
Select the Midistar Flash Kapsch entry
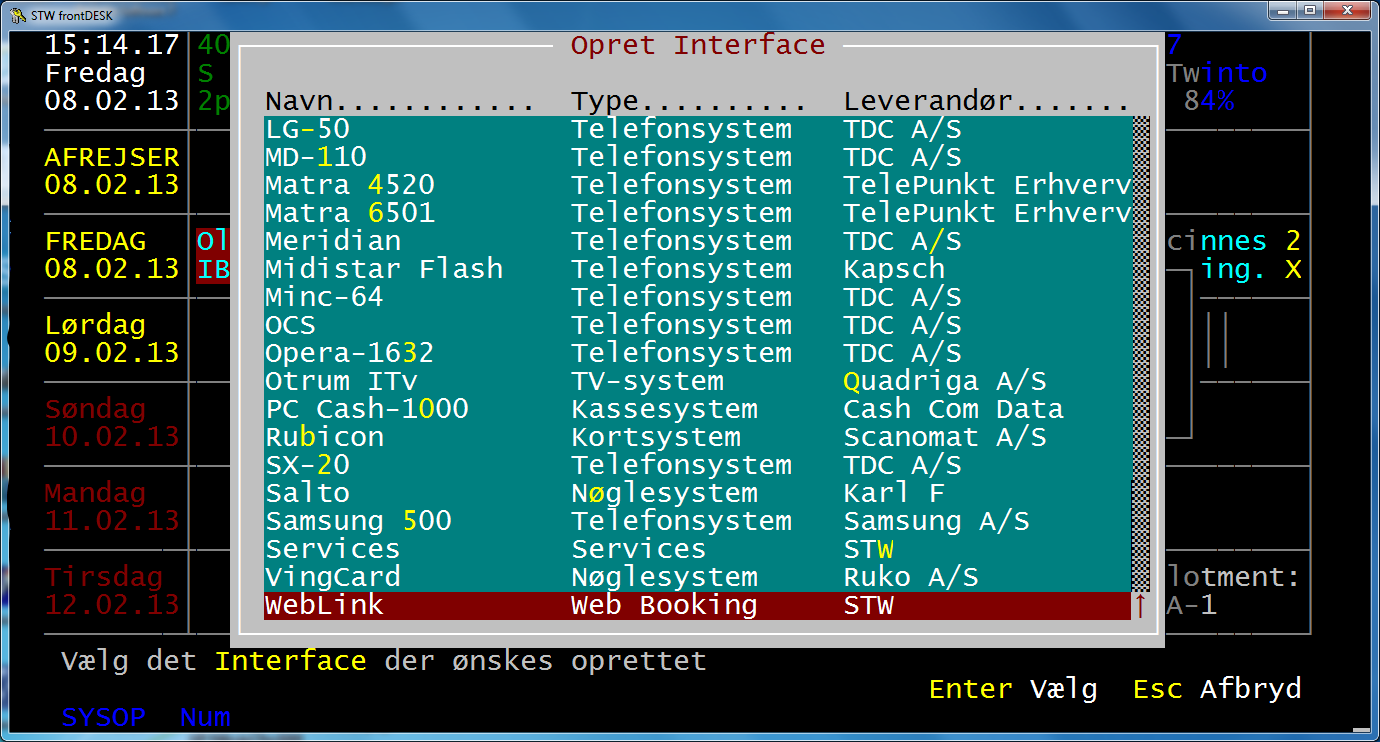697,269
